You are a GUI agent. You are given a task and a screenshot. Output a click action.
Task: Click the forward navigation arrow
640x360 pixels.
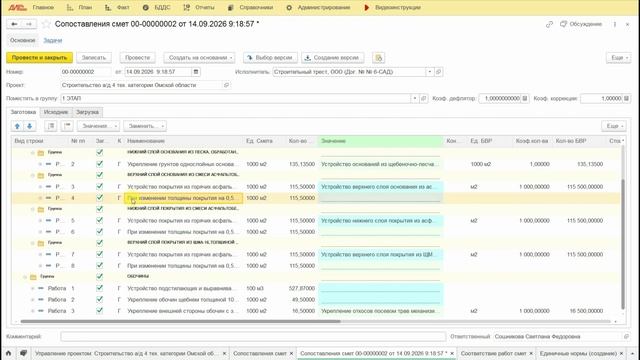tap(29, 24)
